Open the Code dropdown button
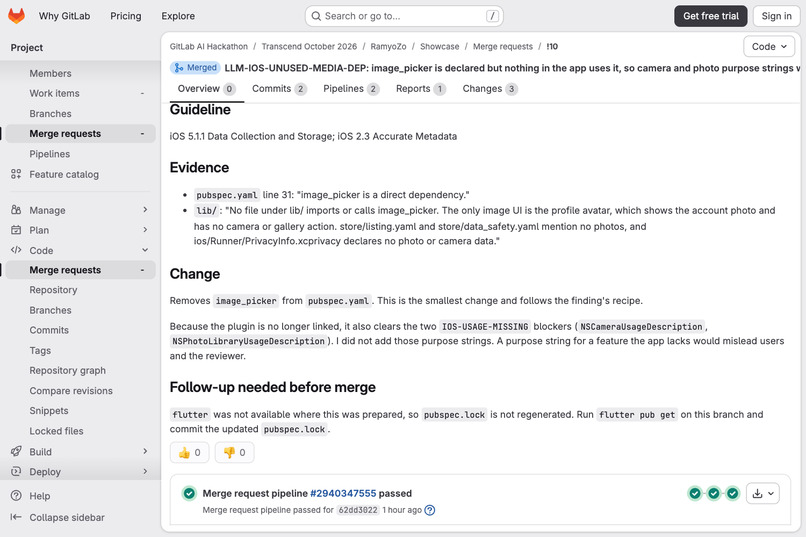Screen dimensions: 806x537 (x=769, y=47)
